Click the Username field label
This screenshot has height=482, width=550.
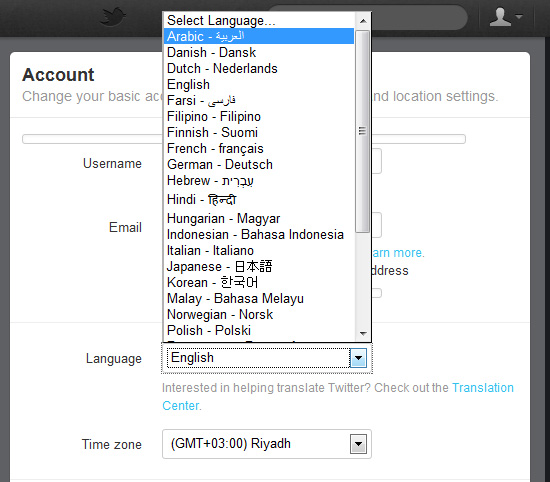click(x=112, y=163)
